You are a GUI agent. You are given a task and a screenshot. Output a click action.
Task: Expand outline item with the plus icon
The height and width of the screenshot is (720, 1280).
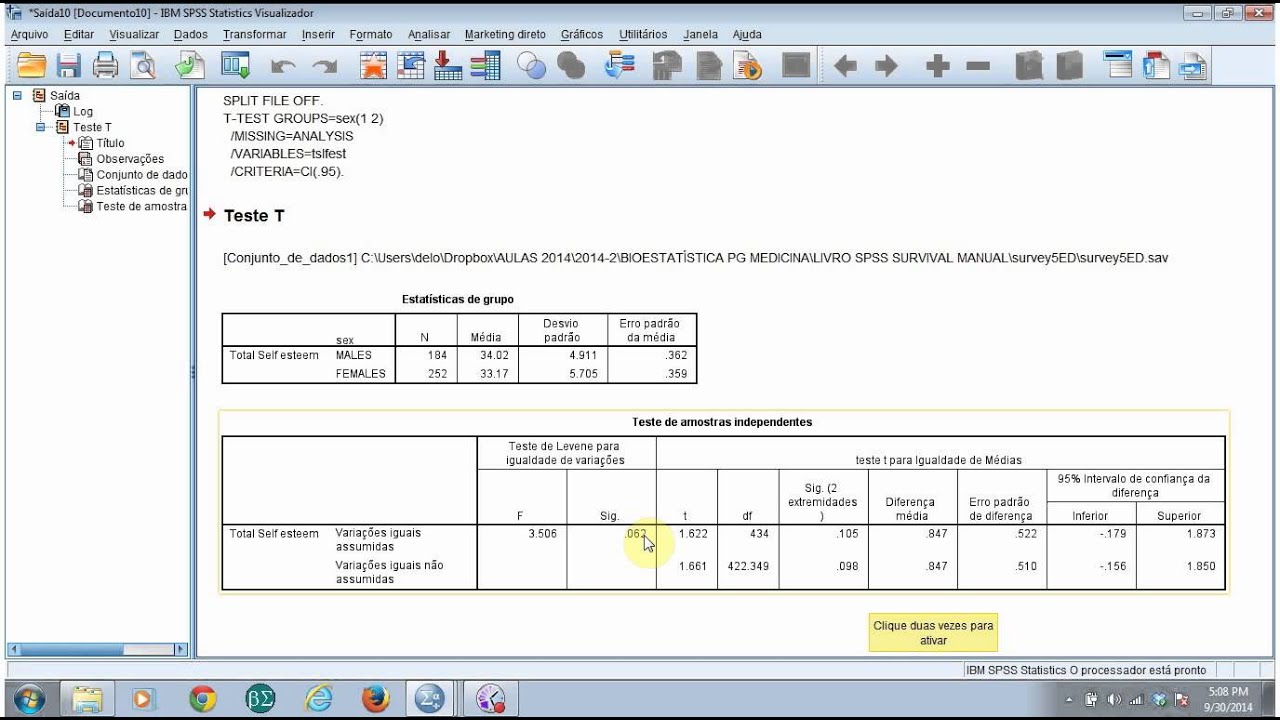tap(937, 67)
